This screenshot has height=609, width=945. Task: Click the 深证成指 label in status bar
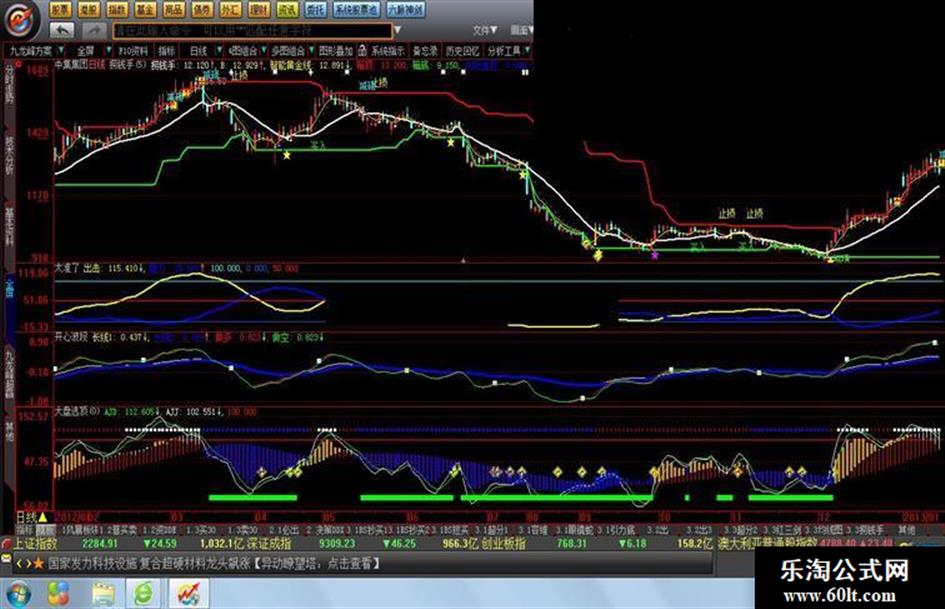271,543
